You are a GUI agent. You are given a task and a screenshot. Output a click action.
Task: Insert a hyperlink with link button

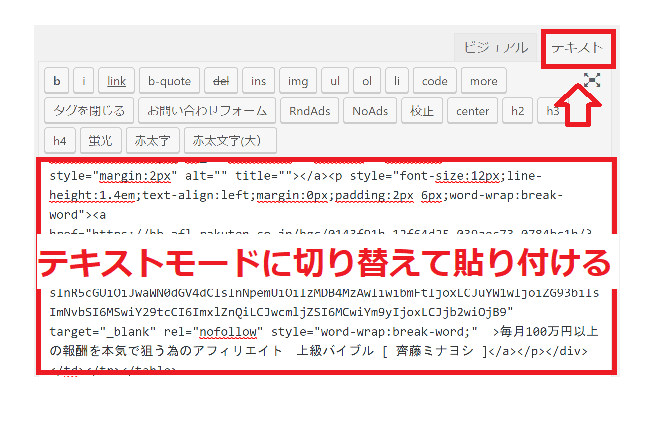(x=116, y=80)
